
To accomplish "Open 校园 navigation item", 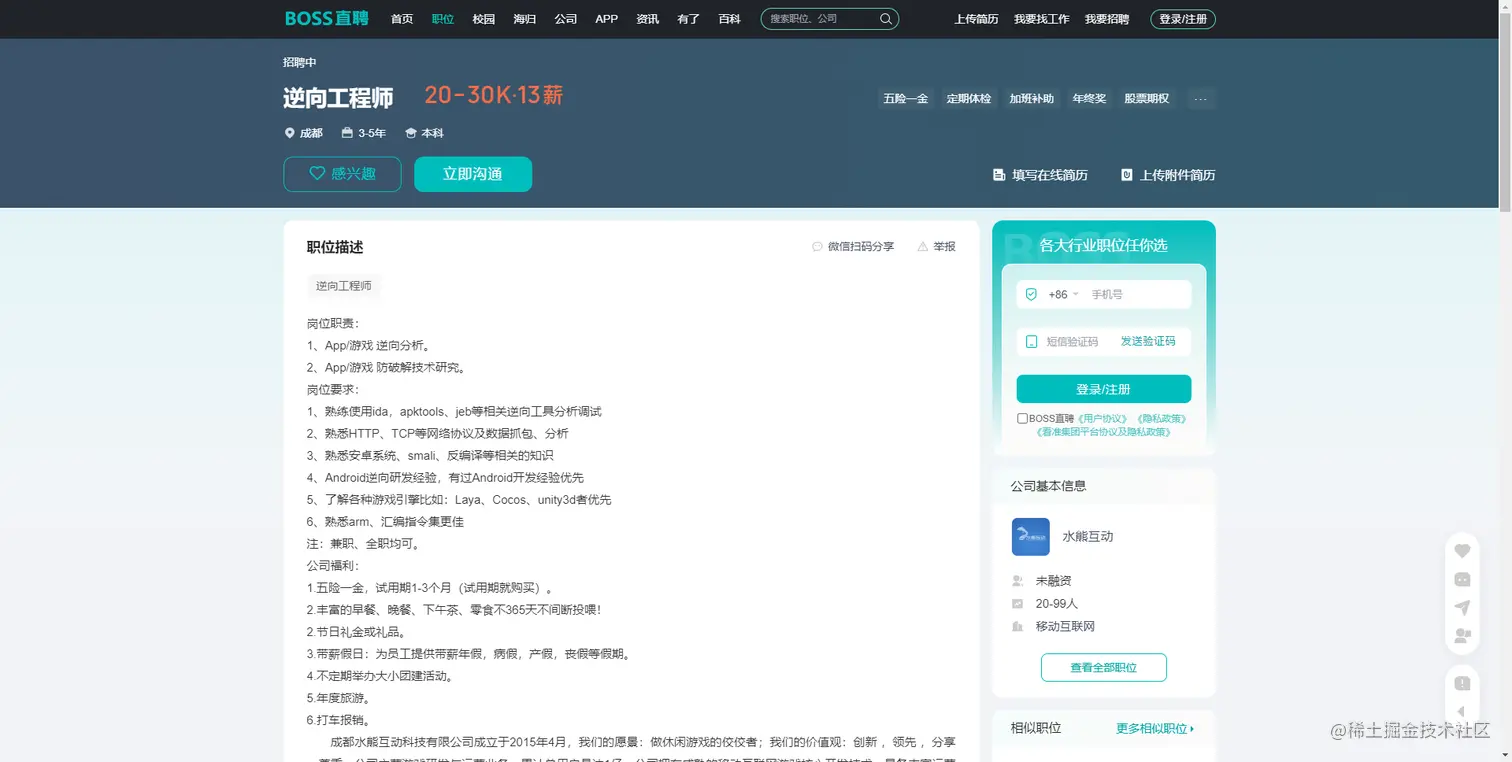I will click(484, 19).
